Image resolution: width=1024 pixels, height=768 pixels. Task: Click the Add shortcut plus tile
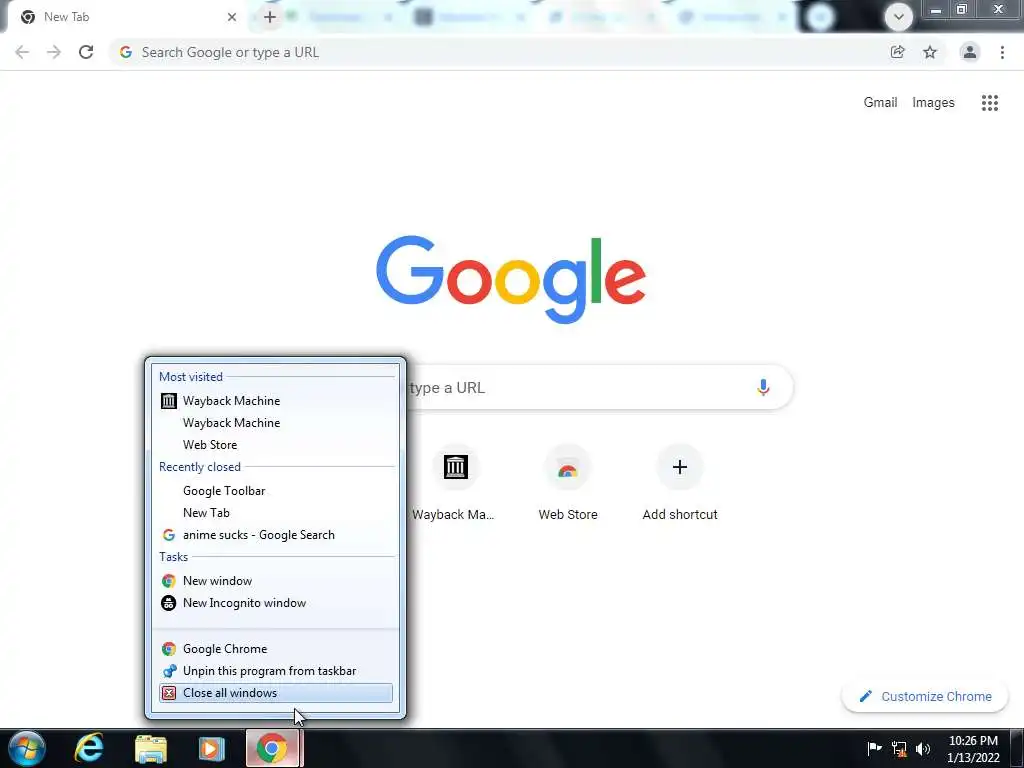679,483
